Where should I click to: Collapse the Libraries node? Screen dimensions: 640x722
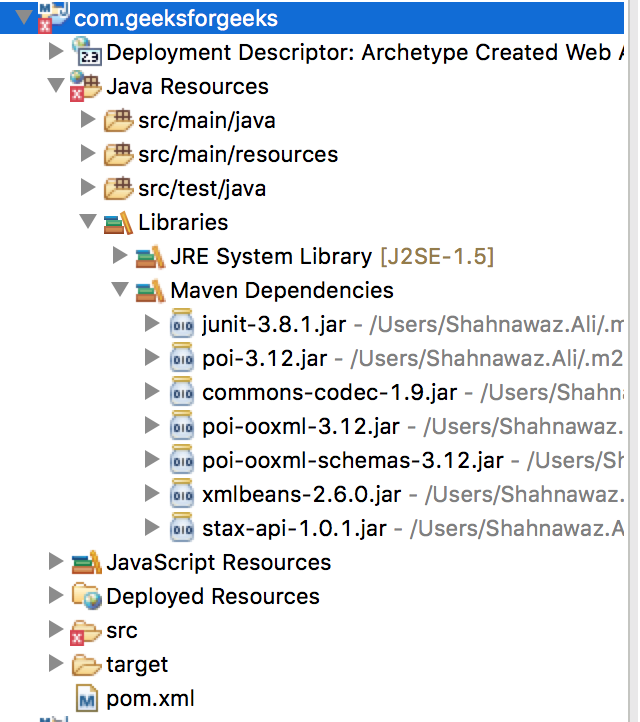point(88,221)
